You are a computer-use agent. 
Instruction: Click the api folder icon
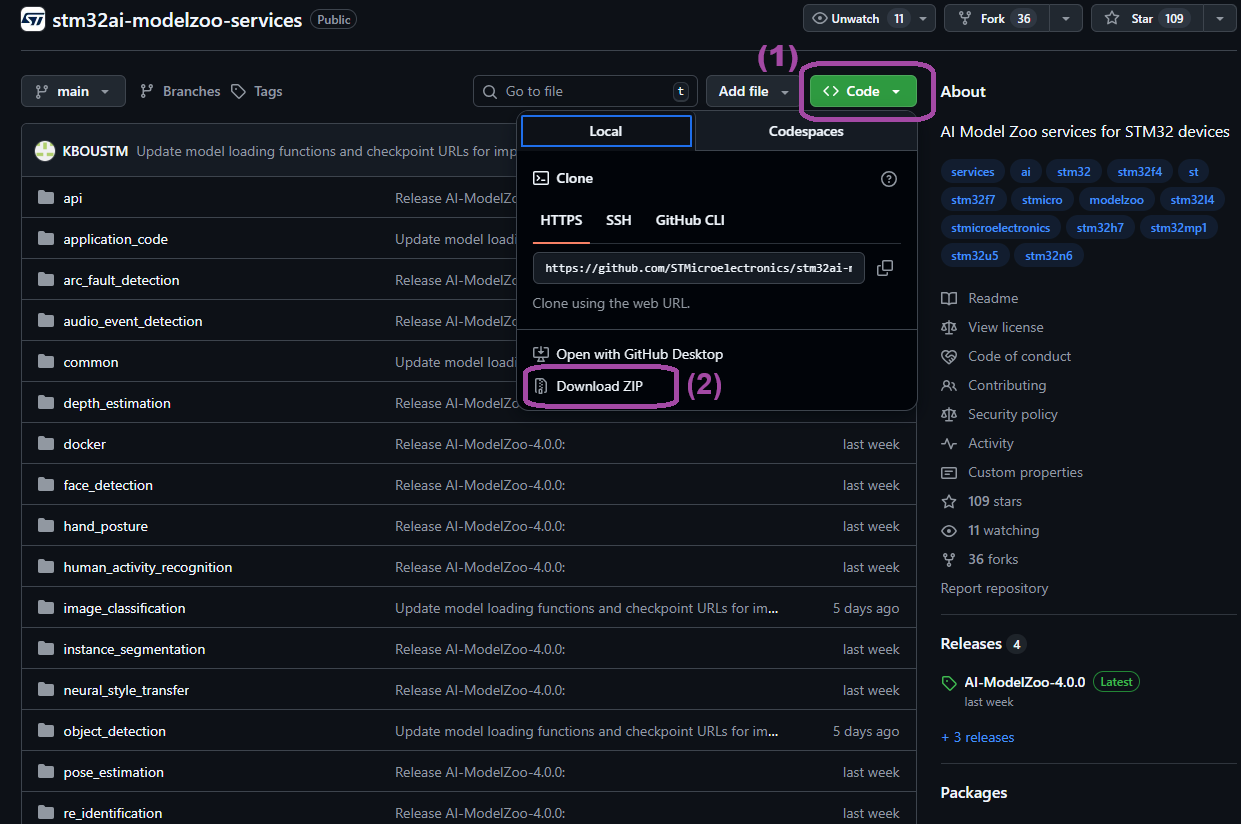tap(45, 198)
